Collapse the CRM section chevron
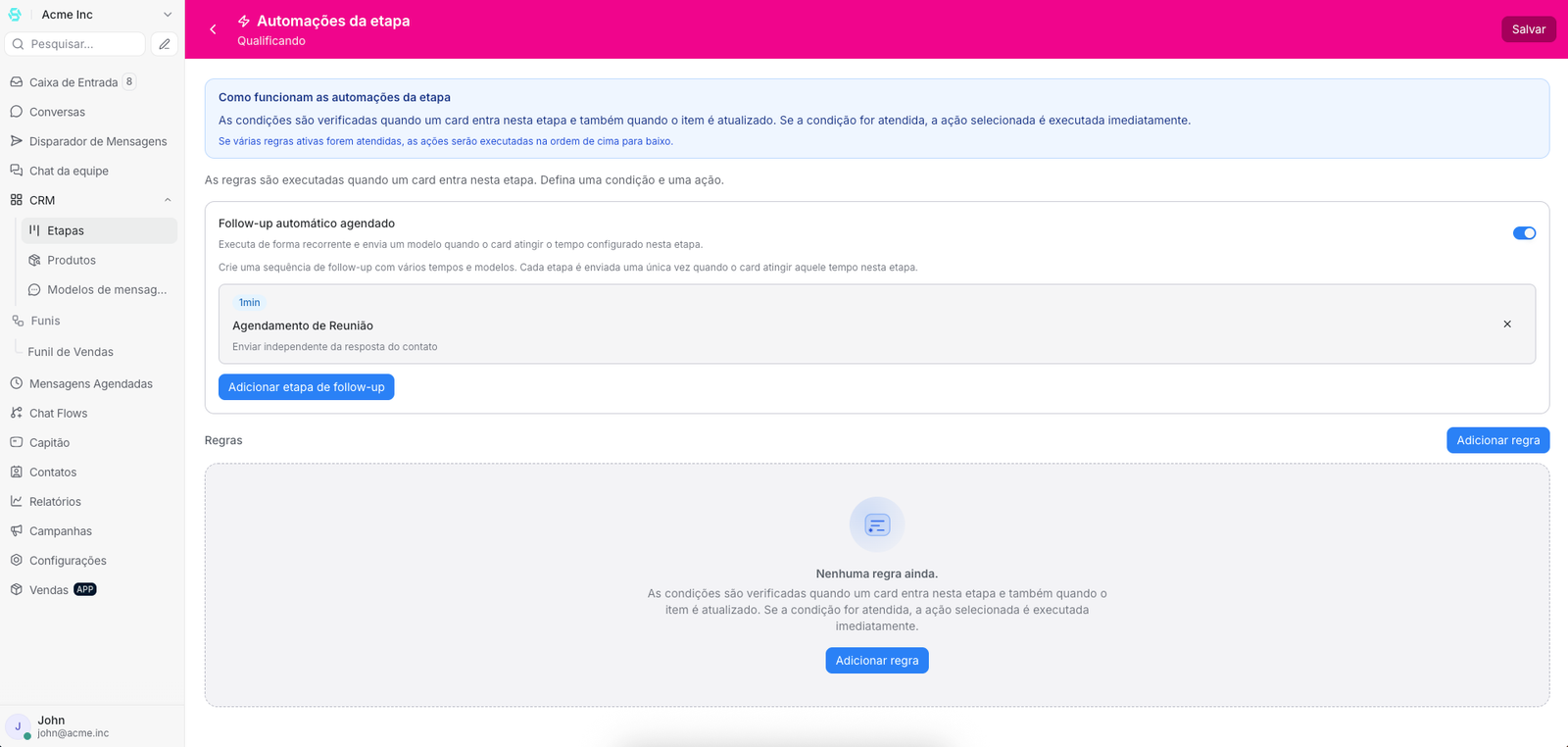 168,200
